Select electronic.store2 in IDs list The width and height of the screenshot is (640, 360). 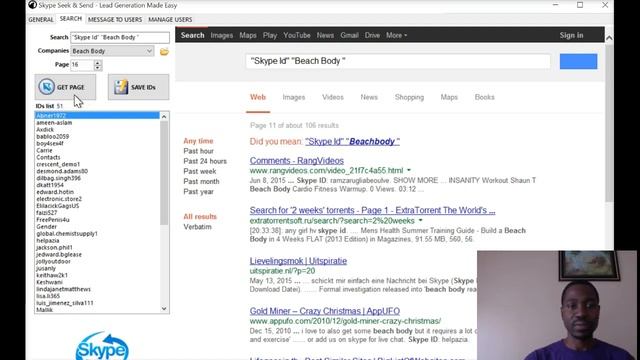click(59, 199)
